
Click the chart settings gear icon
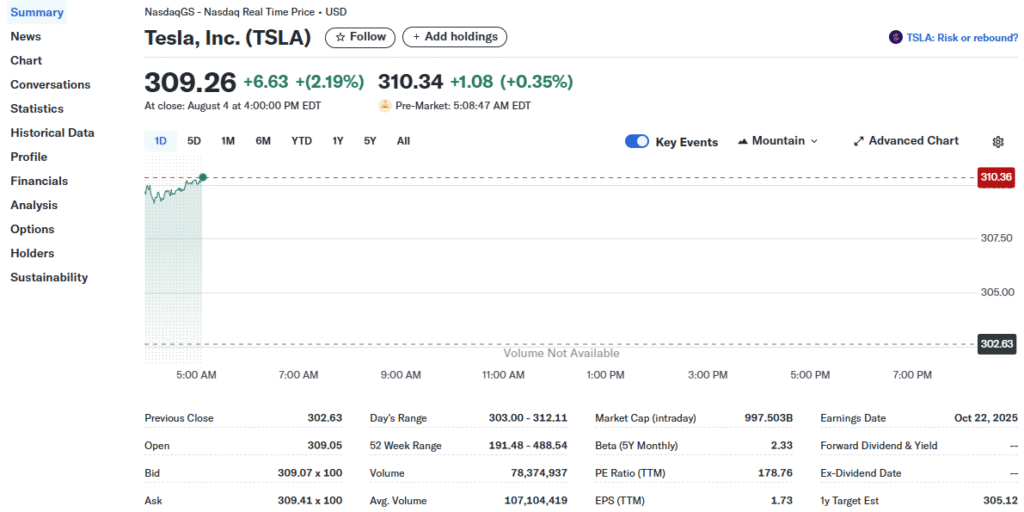(997, 142)
